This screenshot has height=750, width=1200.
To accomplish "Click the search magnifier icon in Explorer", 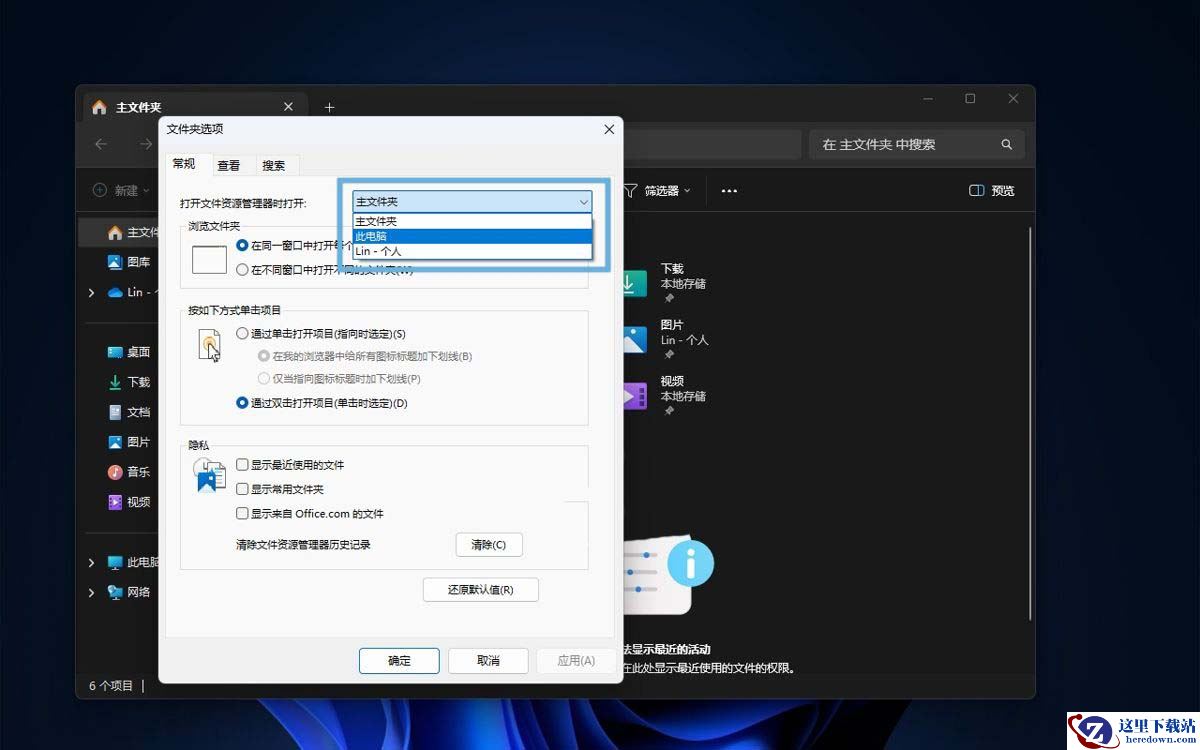I will click(x=1006, y=145).
